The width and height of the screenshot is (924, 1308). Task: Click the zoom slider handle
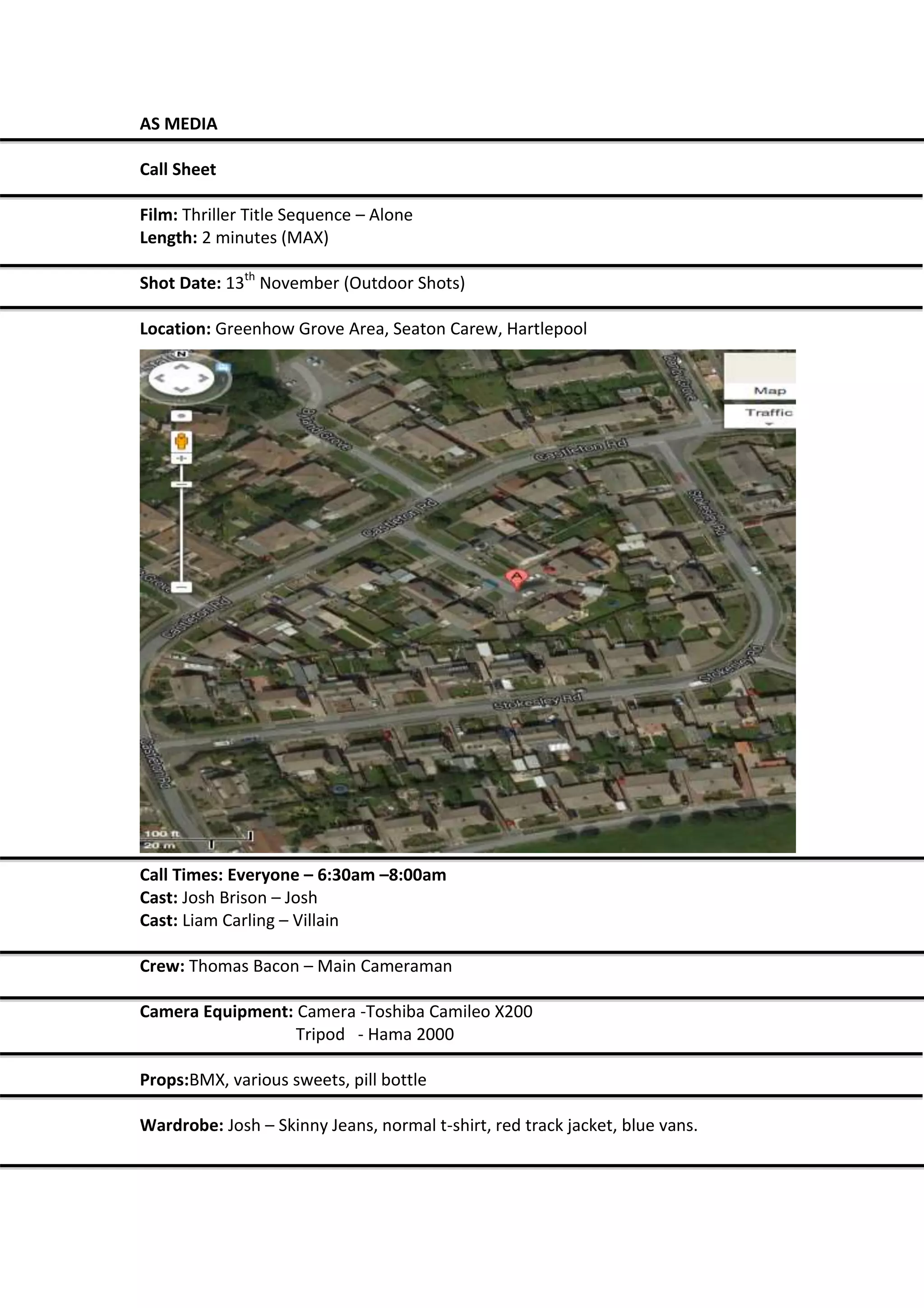[181, 485]
